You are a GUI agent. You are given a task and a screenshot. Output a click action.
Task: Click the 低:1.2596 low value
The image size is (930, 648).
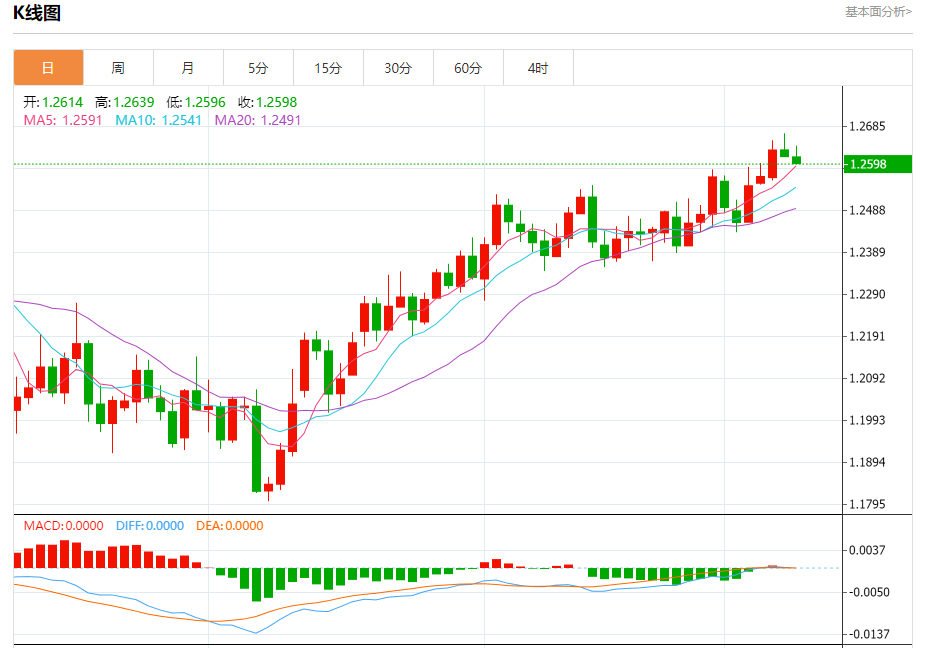tap(196, 102)
